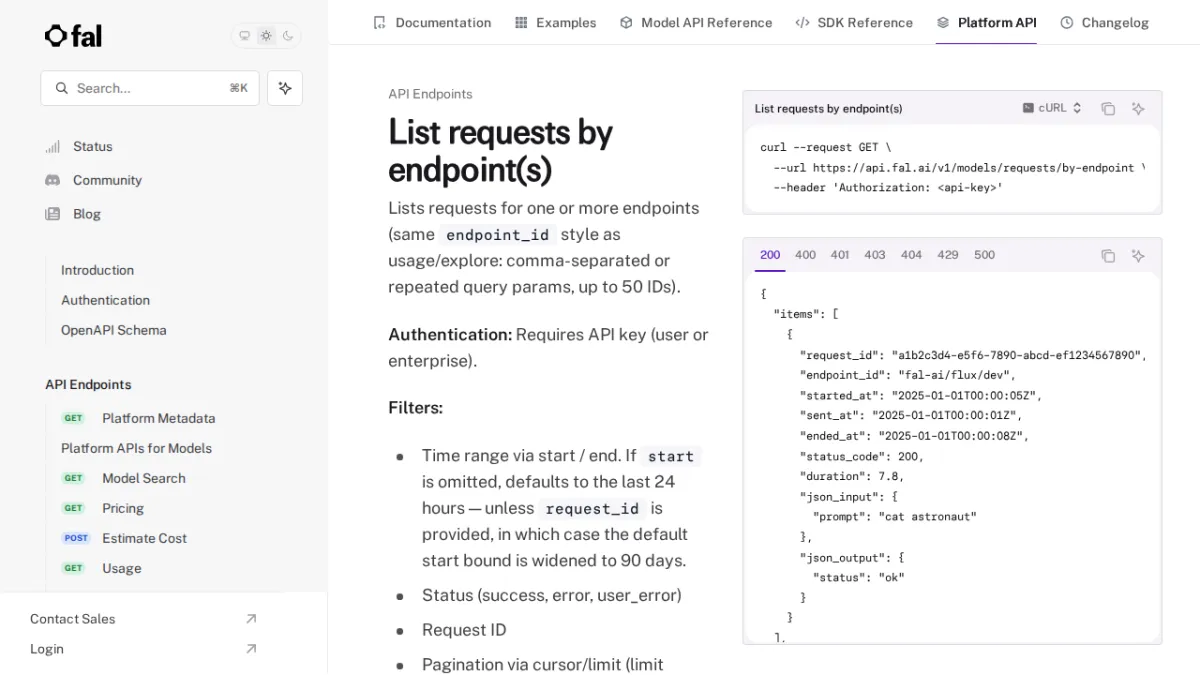Open the Examples tab

[555, 22]
